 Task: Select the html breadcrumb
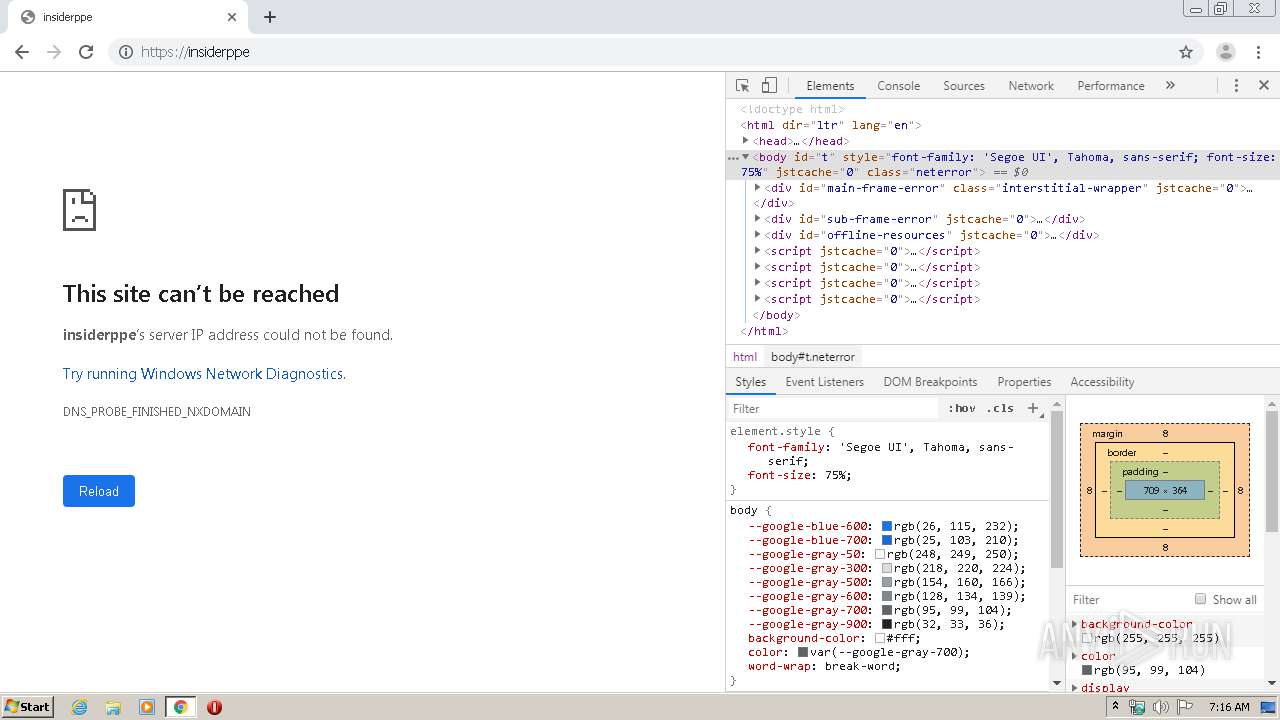click(x=745, y=357)
